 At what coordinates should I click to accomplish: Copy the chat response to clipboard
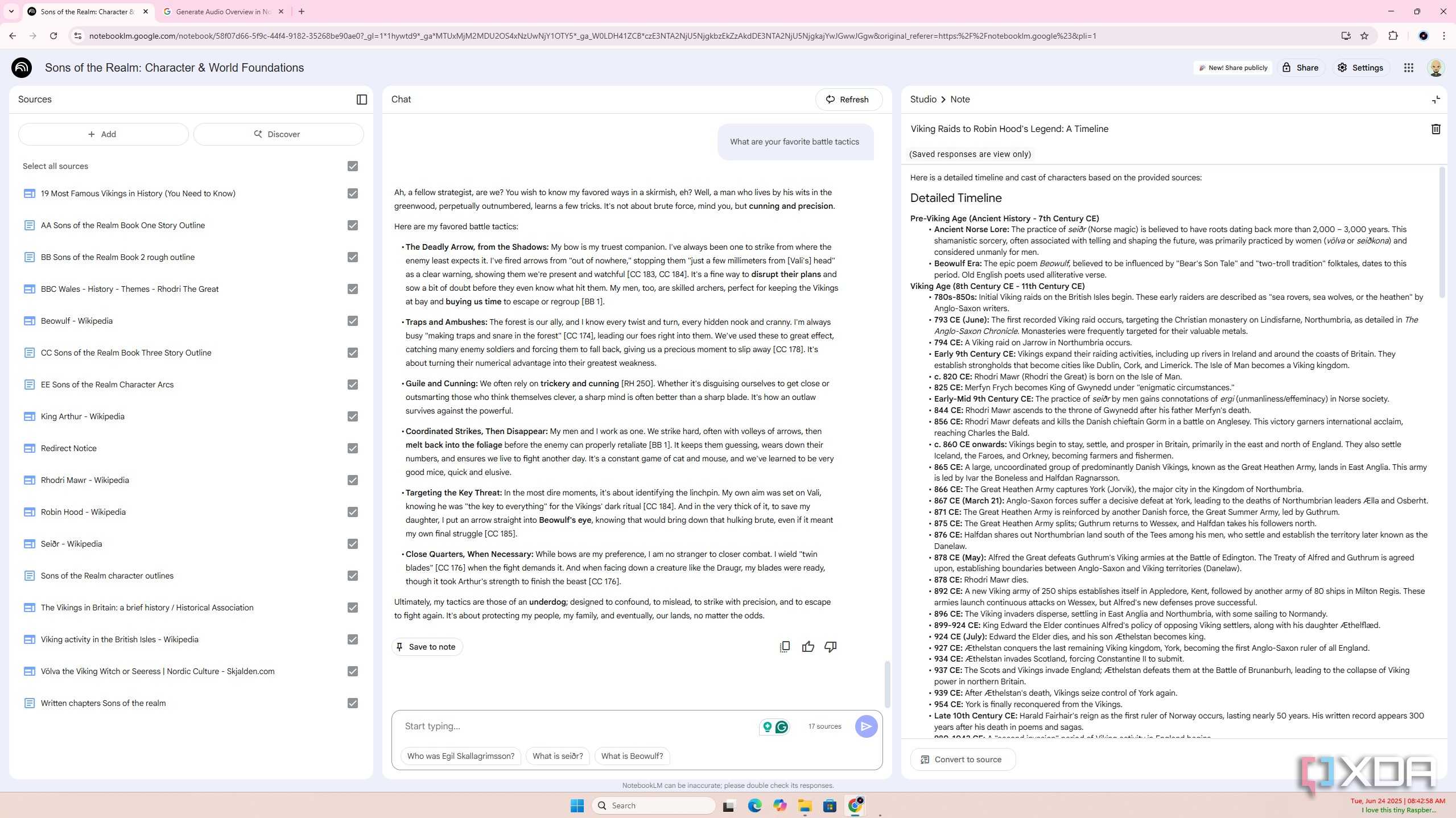pyautogui.click(x=785, y=647)
